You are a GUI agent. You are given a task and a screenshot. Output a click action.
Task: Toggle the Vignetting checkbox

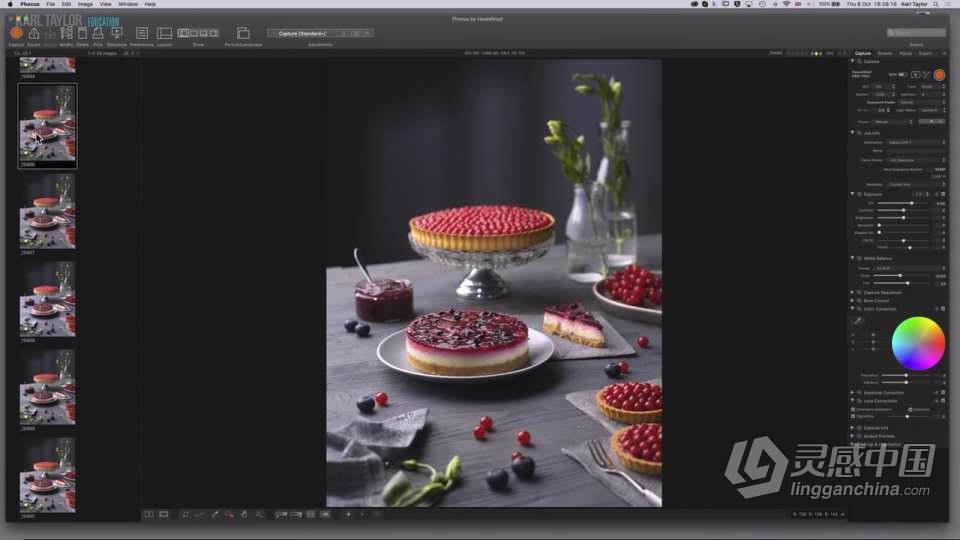point(853,416)
